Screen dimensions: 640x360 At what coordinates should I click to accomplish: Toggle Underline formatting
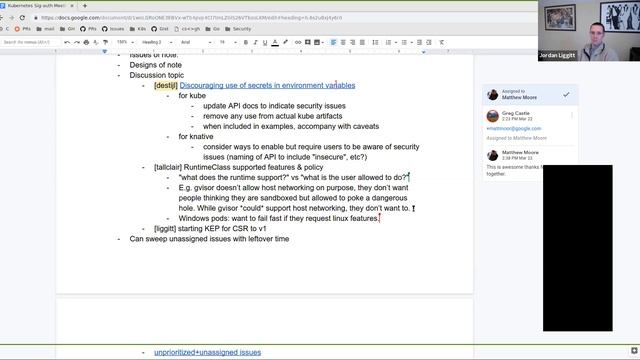(265, 42)
